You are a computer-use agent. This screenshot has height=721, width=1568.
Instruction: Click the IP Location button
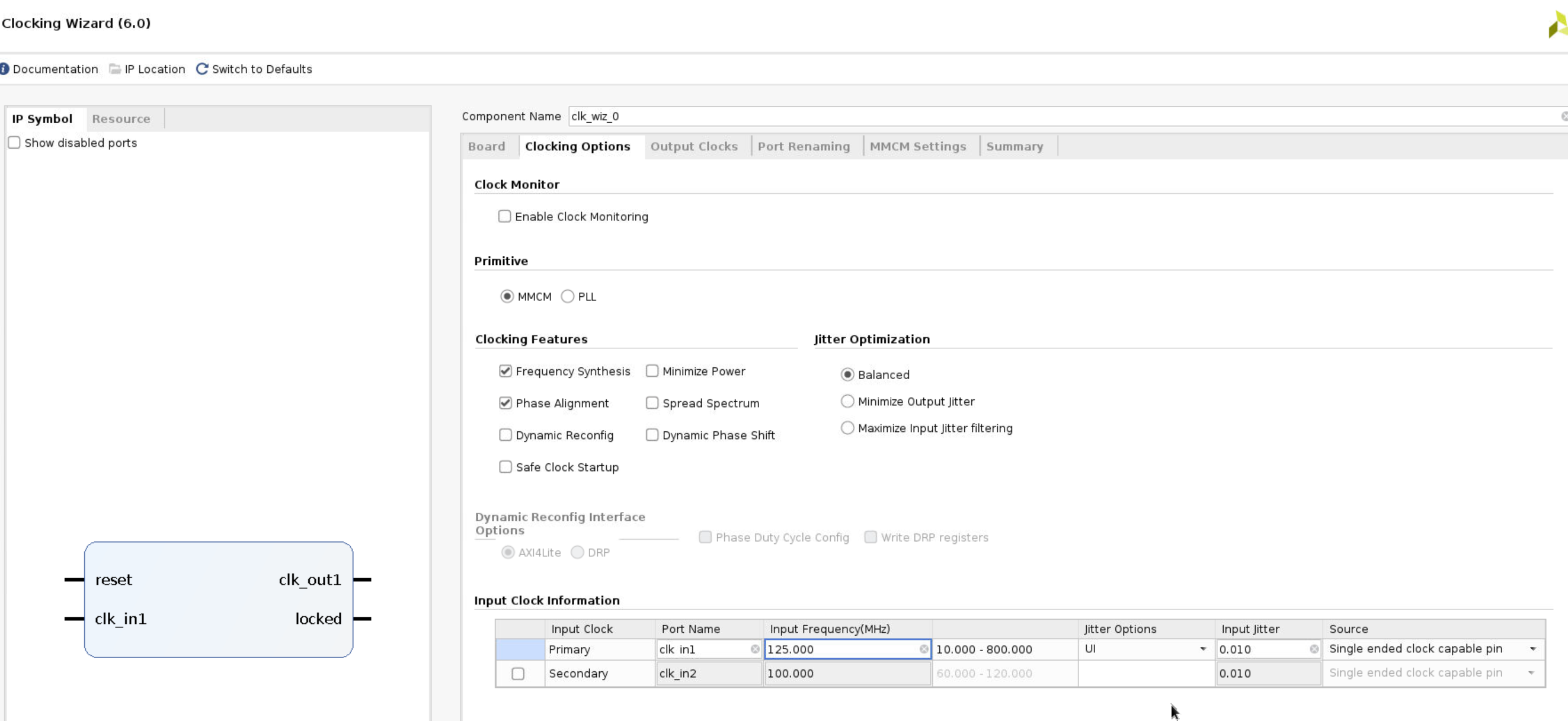coord(155,69)
